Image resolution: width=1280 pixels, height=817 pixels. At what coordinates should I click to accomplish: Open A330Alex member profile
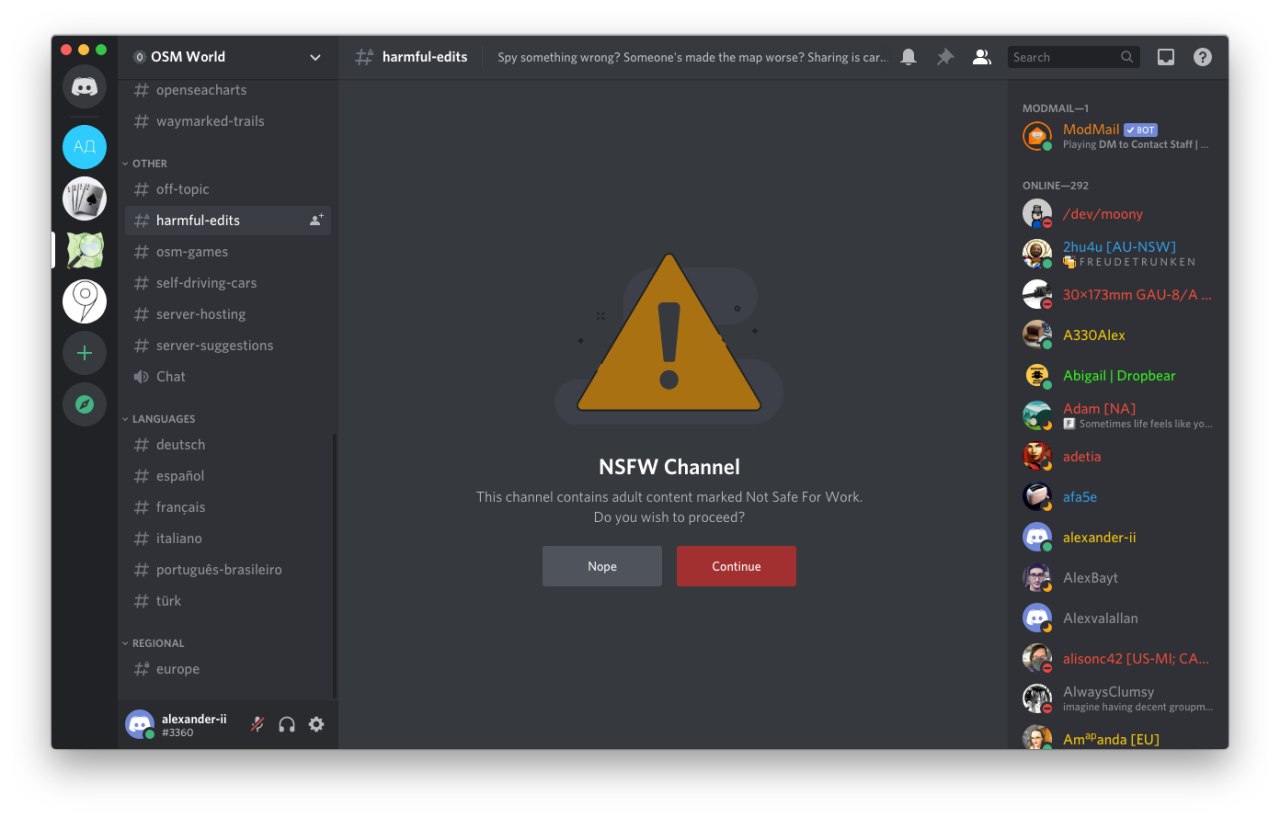(x=1118, y=335)
